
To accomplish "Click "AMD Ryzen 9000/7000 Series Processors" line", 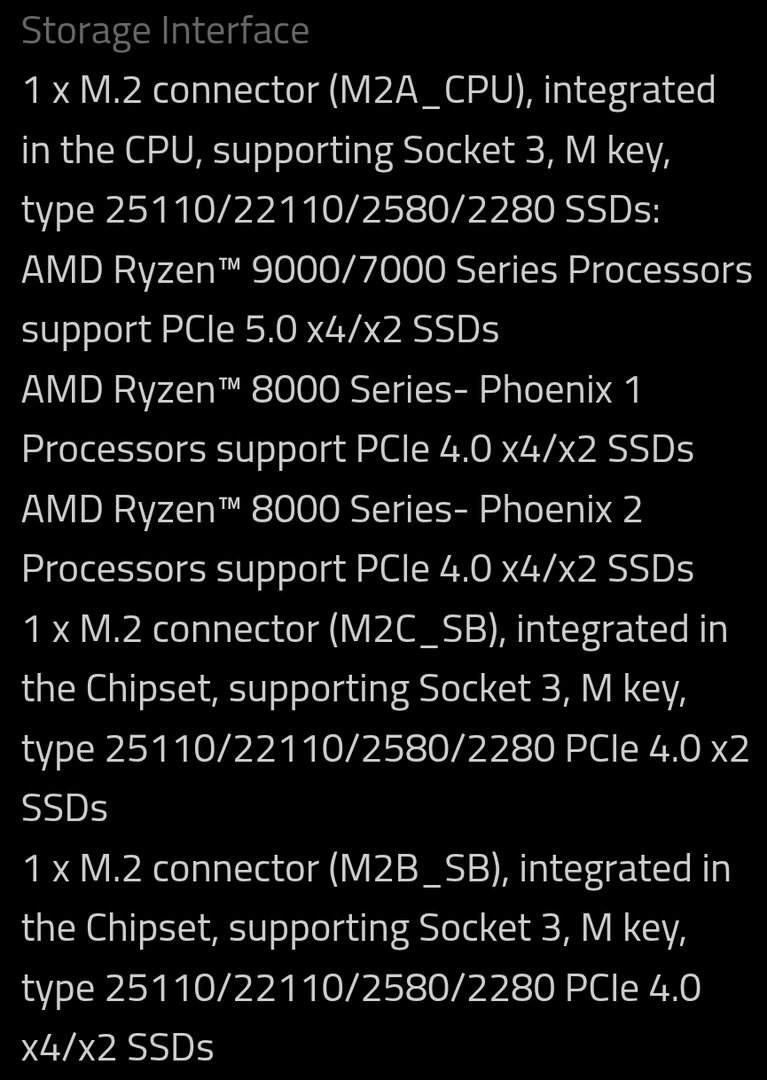I will pos(386,271).
